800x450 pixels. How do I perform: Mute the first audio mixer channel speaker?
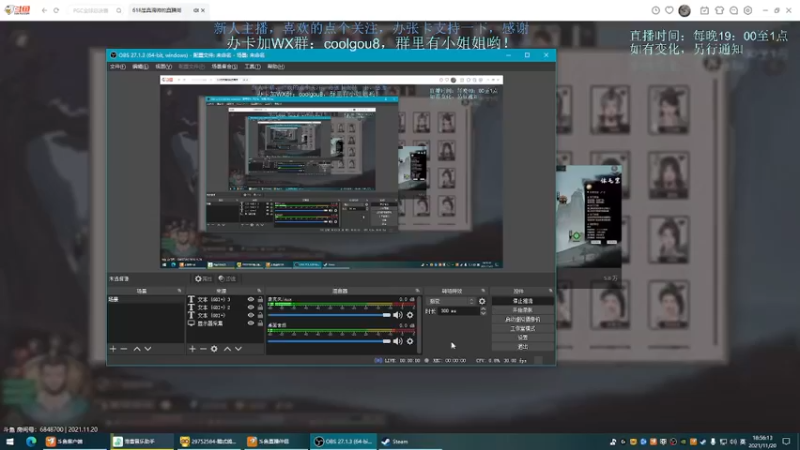click(397, 315)
